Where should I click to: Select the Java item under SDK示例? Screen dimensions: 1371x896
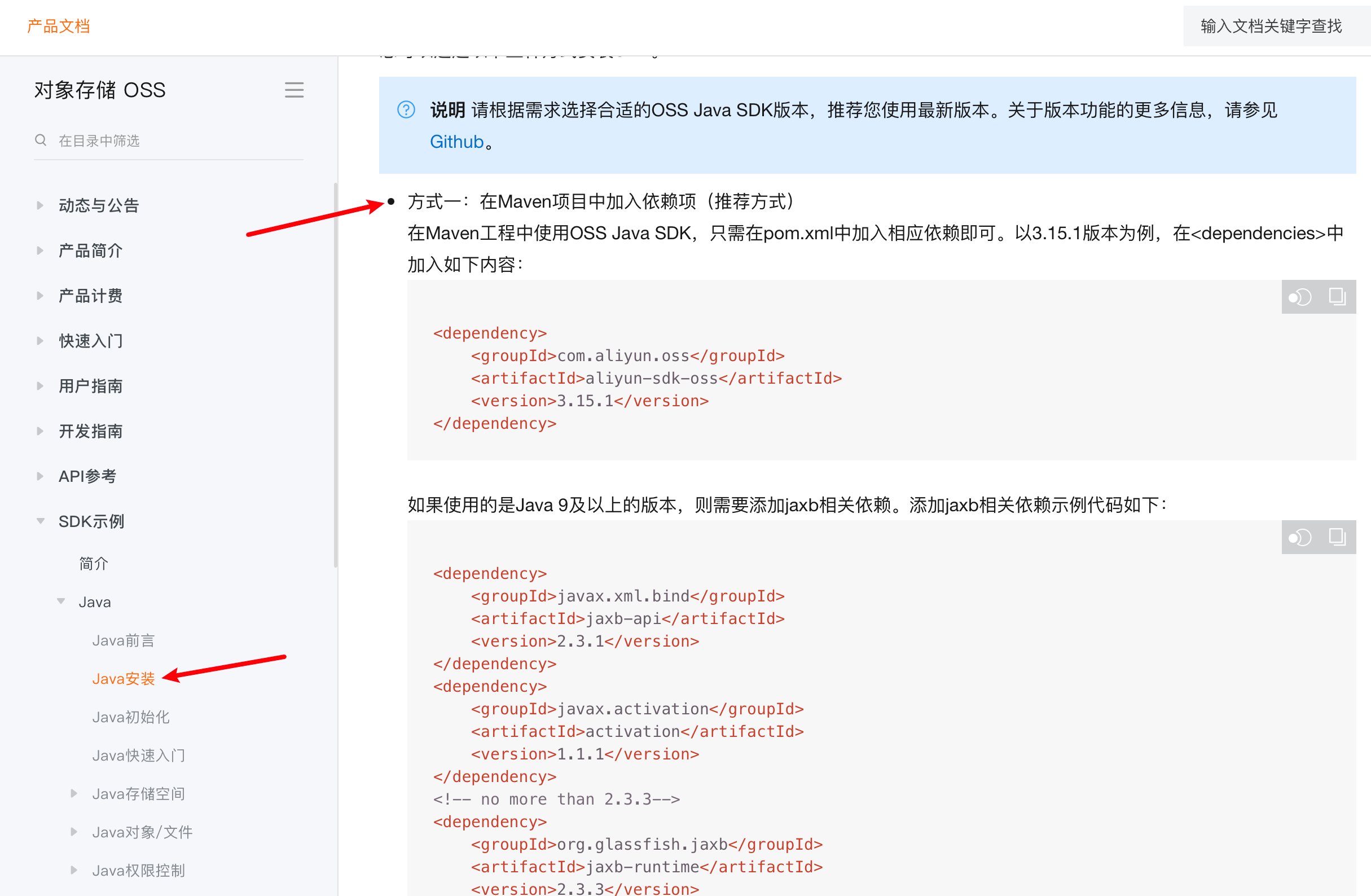click(94, 602)
